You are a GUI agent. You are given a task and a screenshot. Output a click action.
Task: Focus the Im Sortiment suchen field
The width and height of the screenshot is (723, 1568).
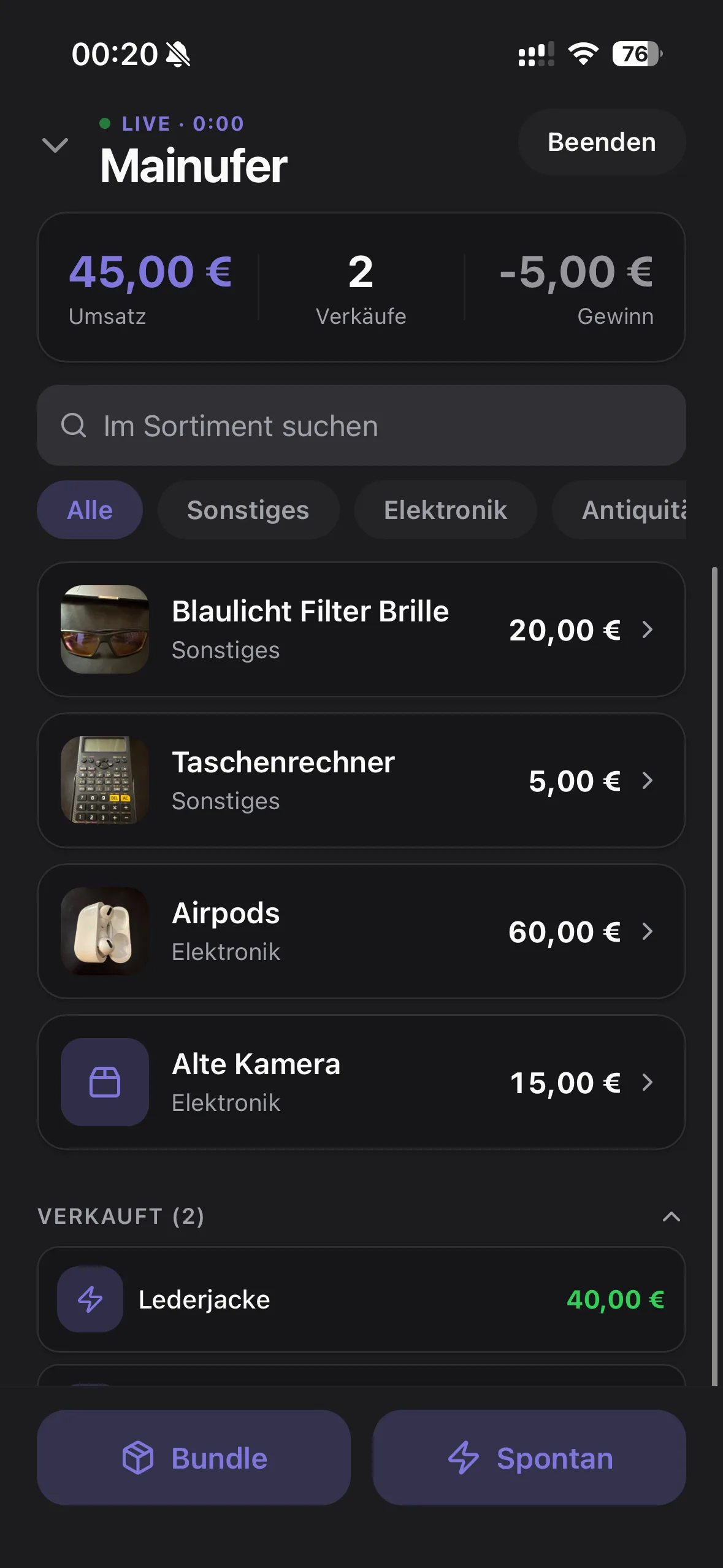361,425
